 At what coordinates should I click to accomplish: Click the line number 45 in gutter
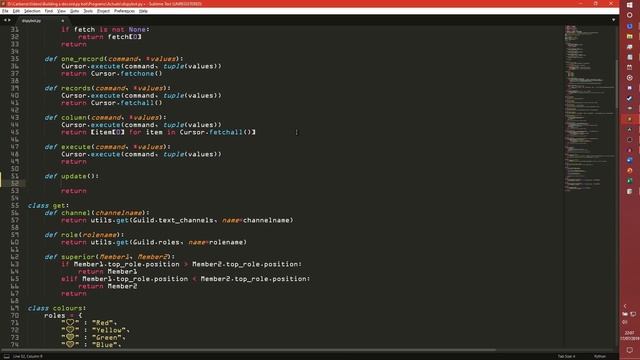15,132
